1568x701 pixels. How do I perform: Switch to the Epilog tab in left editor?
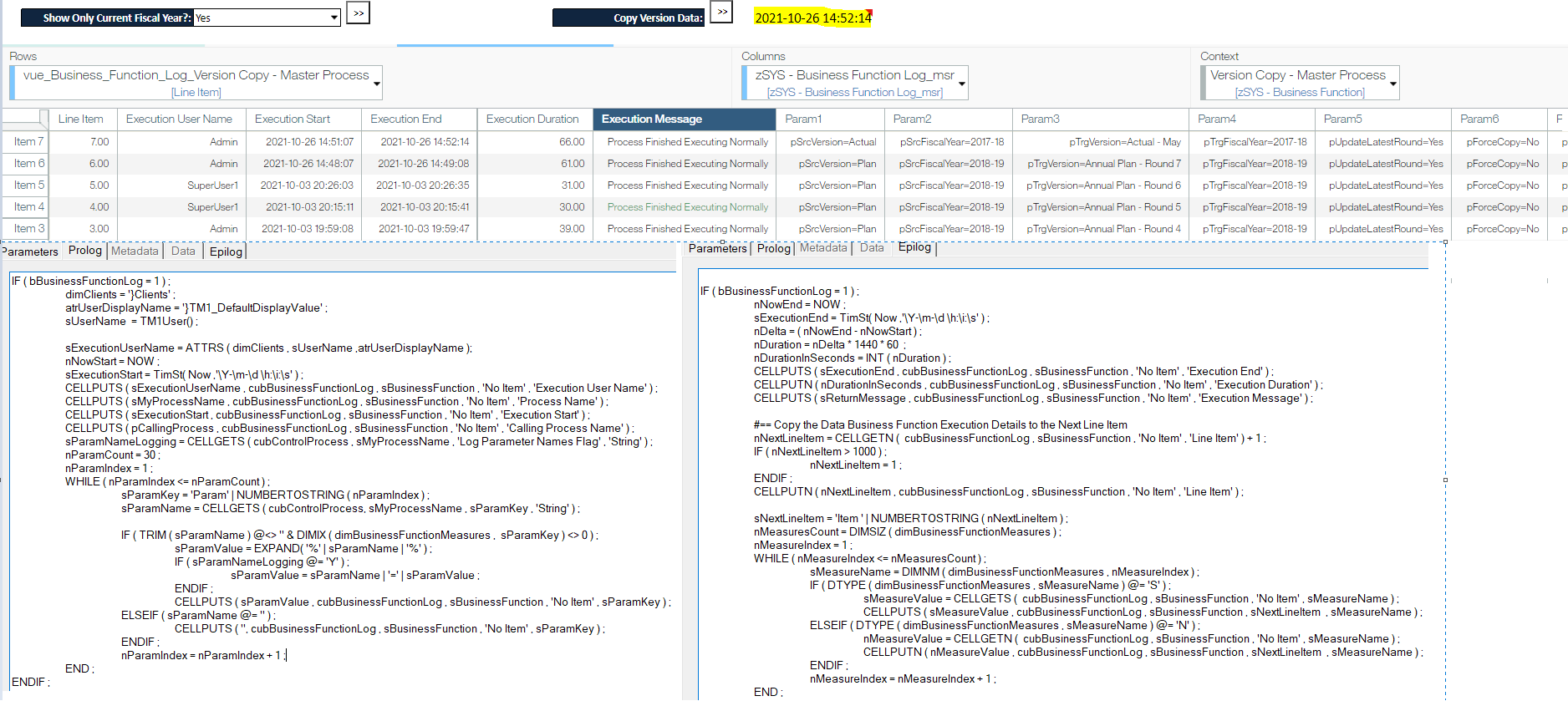point(226,251)
